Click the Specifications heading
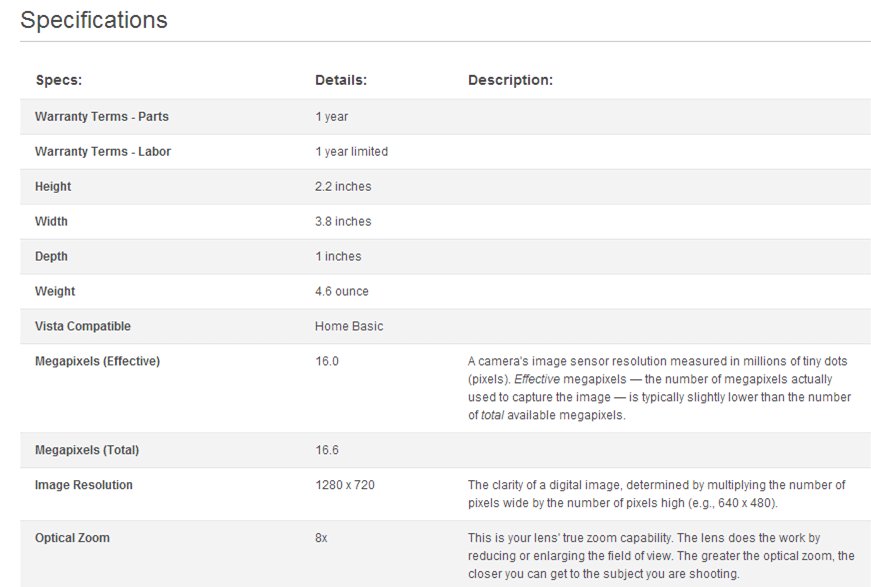Screen dimensions: 871x587 [93, 20]
